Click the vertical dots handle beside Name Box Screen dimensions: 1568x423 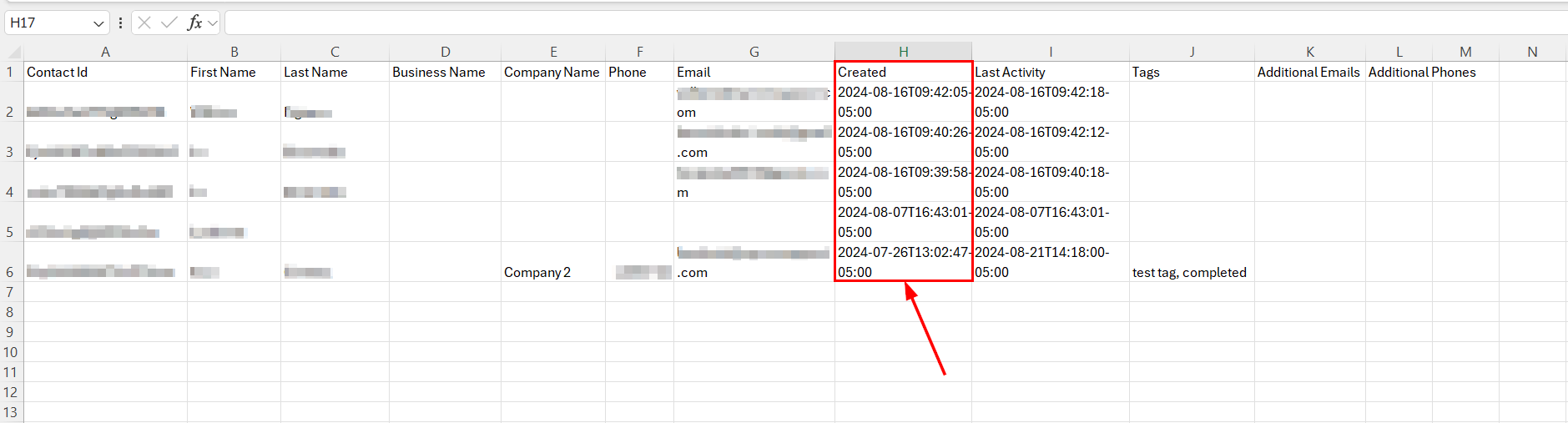121,23
